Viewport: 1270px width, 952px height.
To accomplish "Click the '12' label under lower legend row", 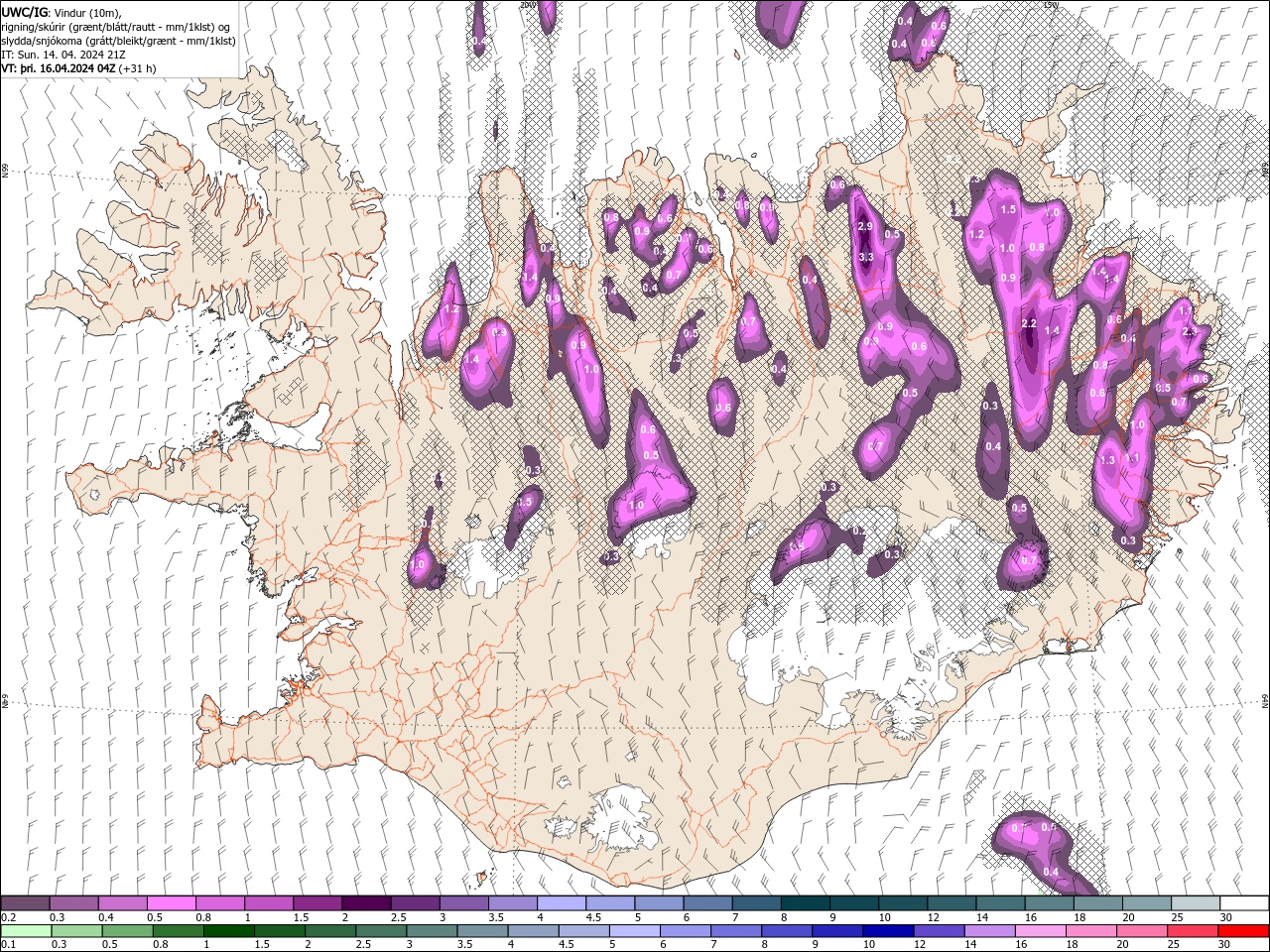I will tap(920, 945).
